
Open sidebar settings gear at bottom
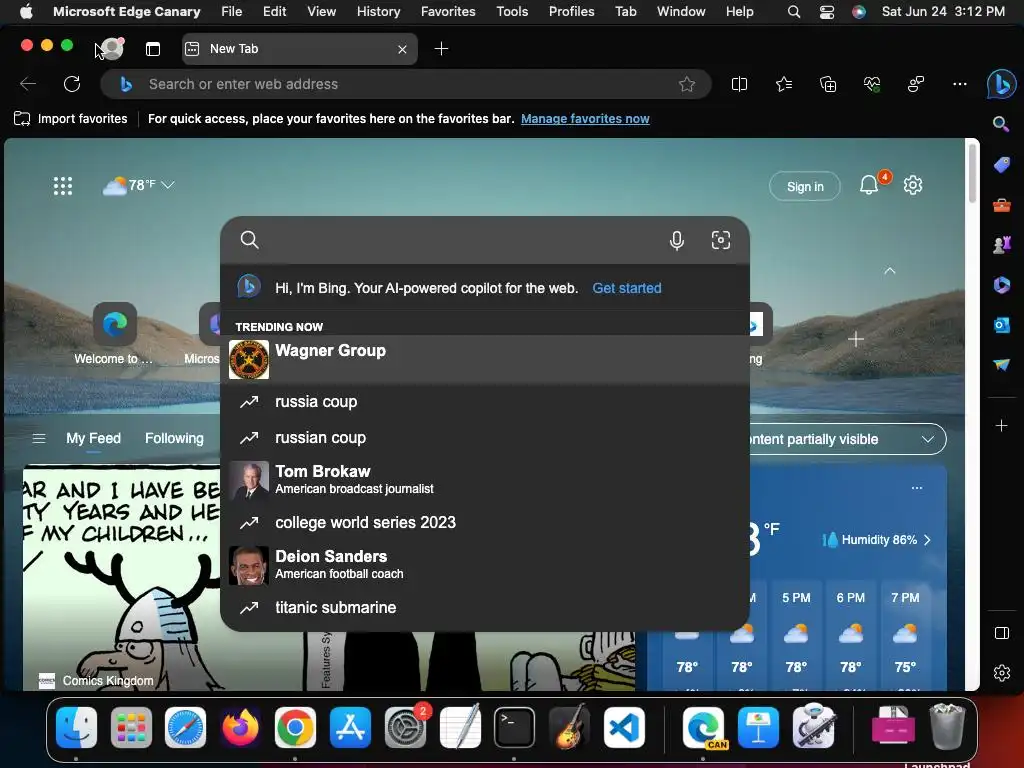[1001, 673]
